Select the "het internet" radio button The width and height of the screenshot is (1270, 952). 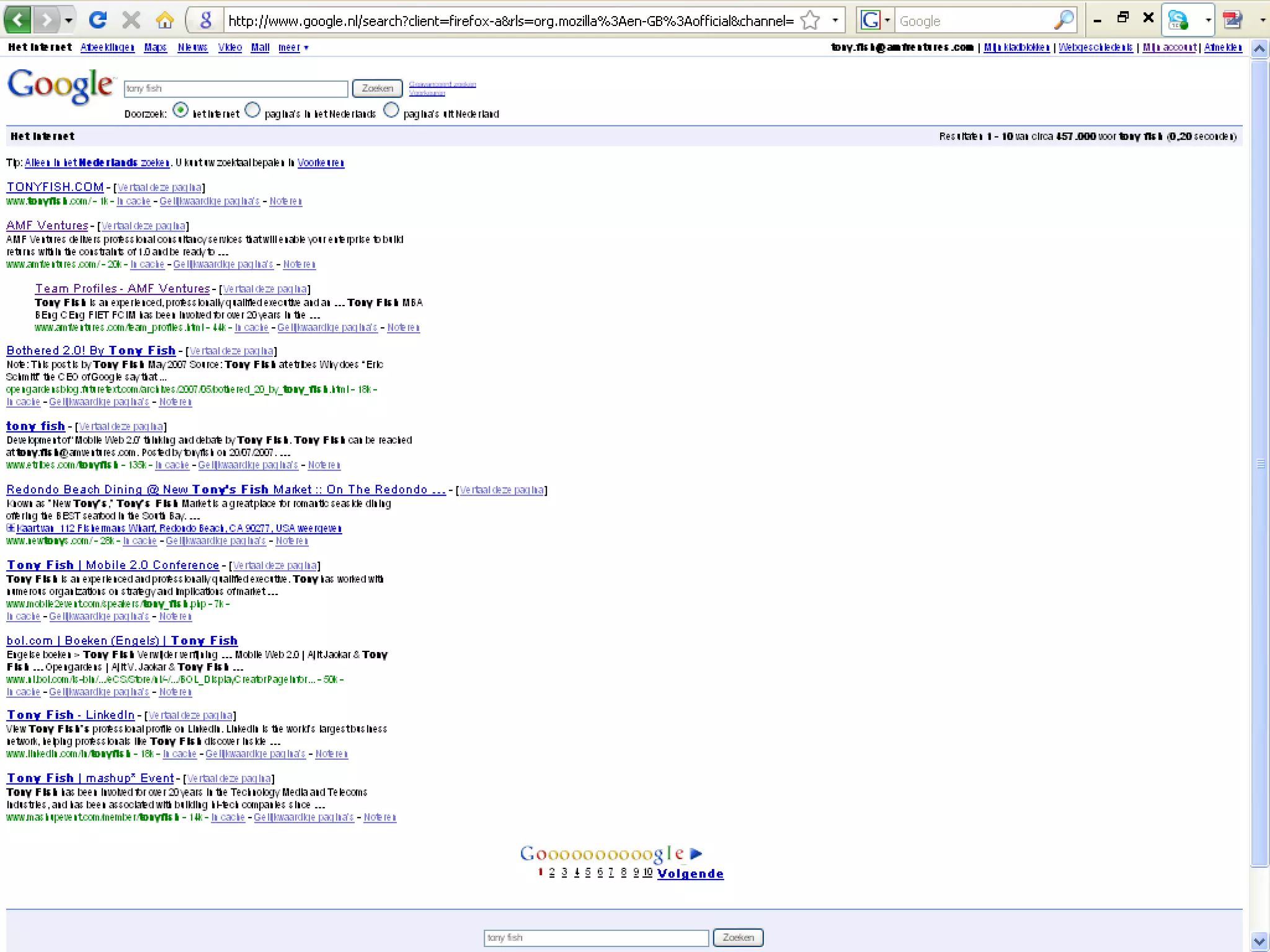click(180, 111)
